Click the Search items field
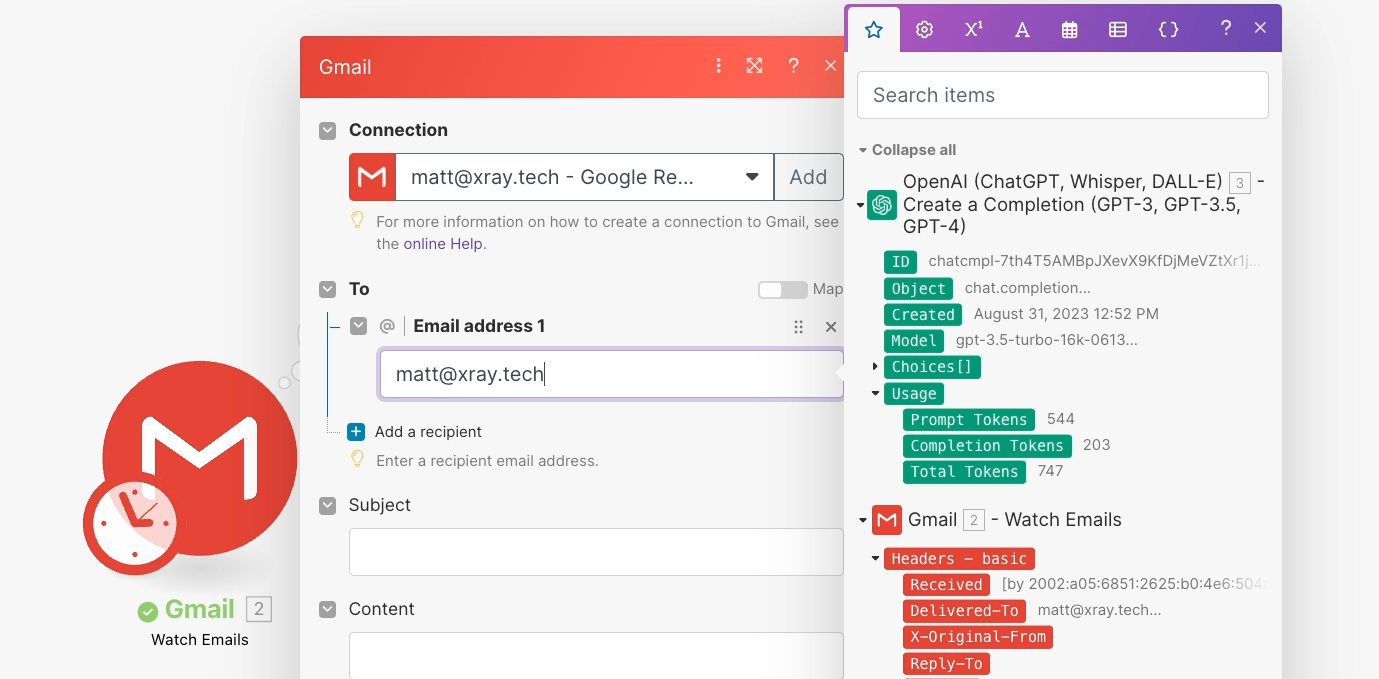Screen dimensions: 1379x679 (x=1063, y=95)
